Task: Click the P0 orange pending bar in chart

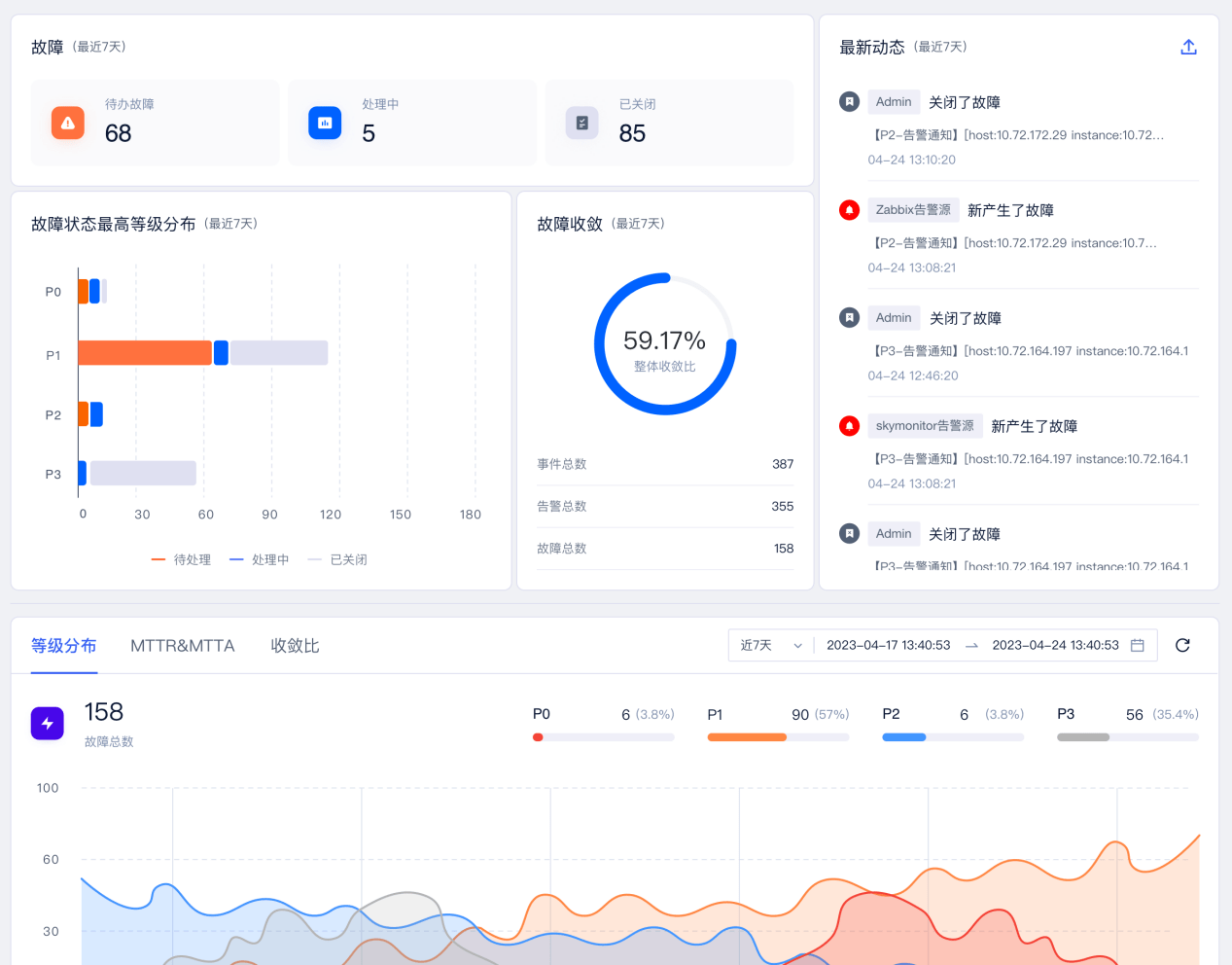Action: tap(84, 291)
